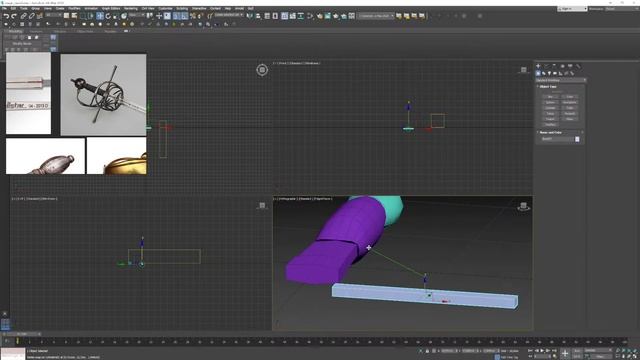Screen dimensions: 640x360
Task: Open Schematic View icon
Action: pos(301,16)
